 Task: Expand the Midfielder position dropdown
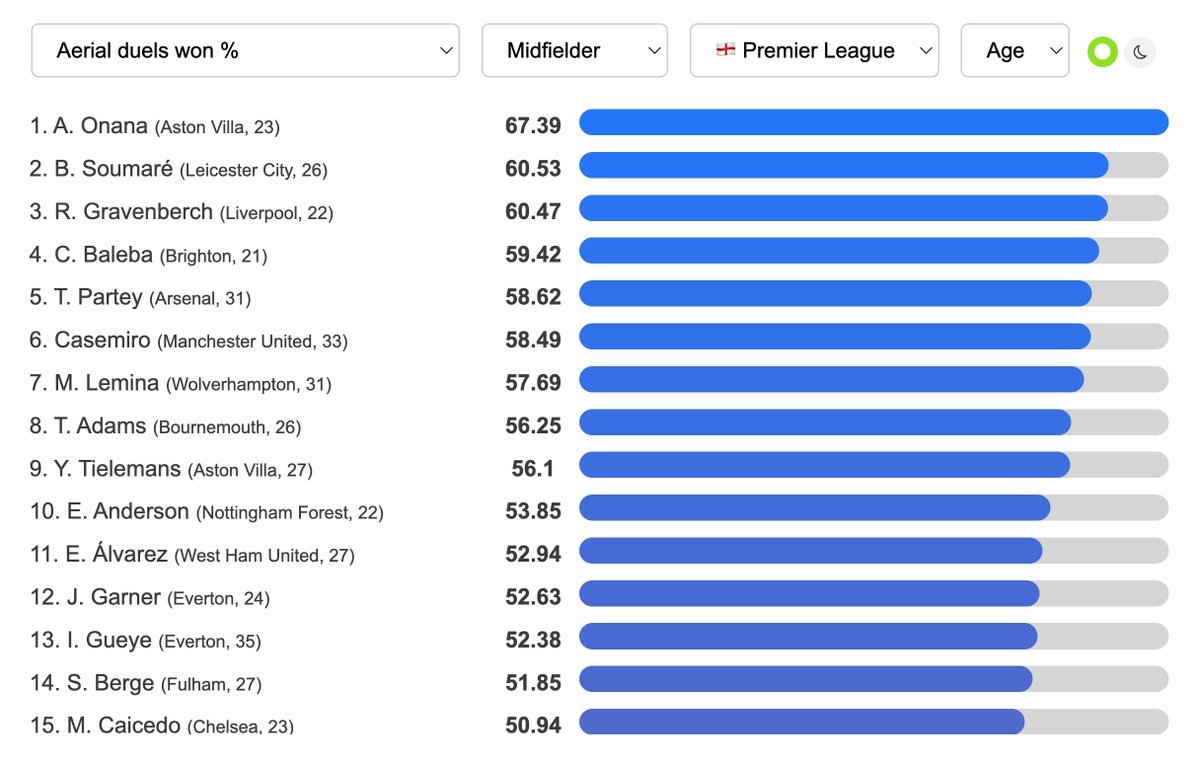[x=574, y=51]
